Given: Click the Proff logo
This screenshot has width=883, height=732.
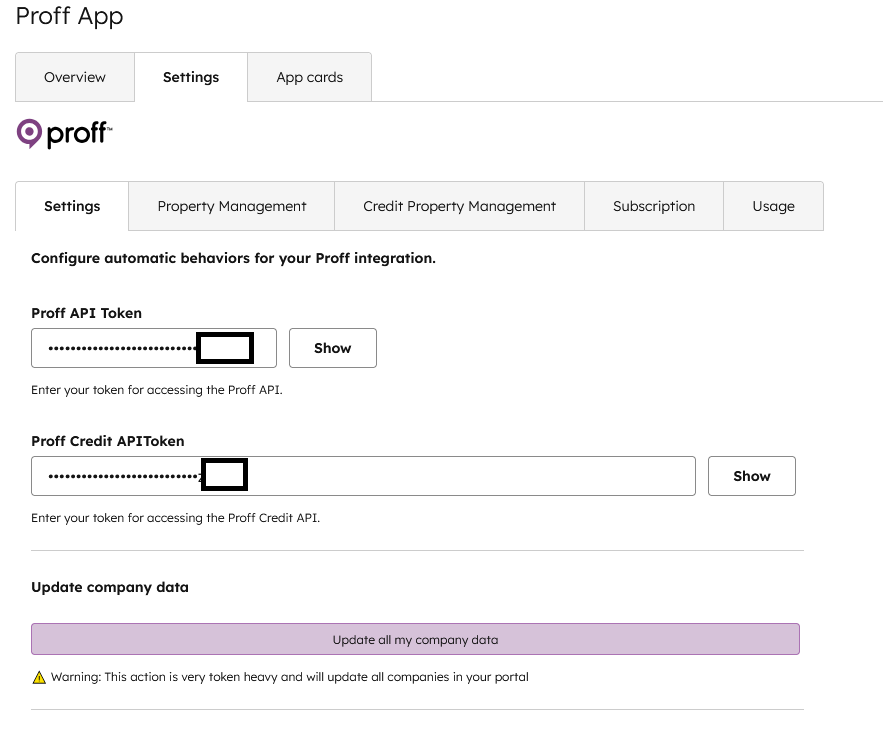Looking at the screenshot, I should pyautogui.click(x=64, y=134).
